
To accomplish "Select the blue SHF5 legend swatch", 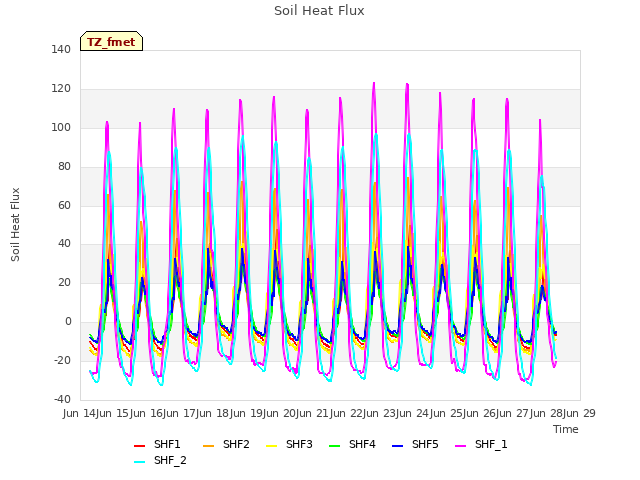I will (x=397, y=445).
